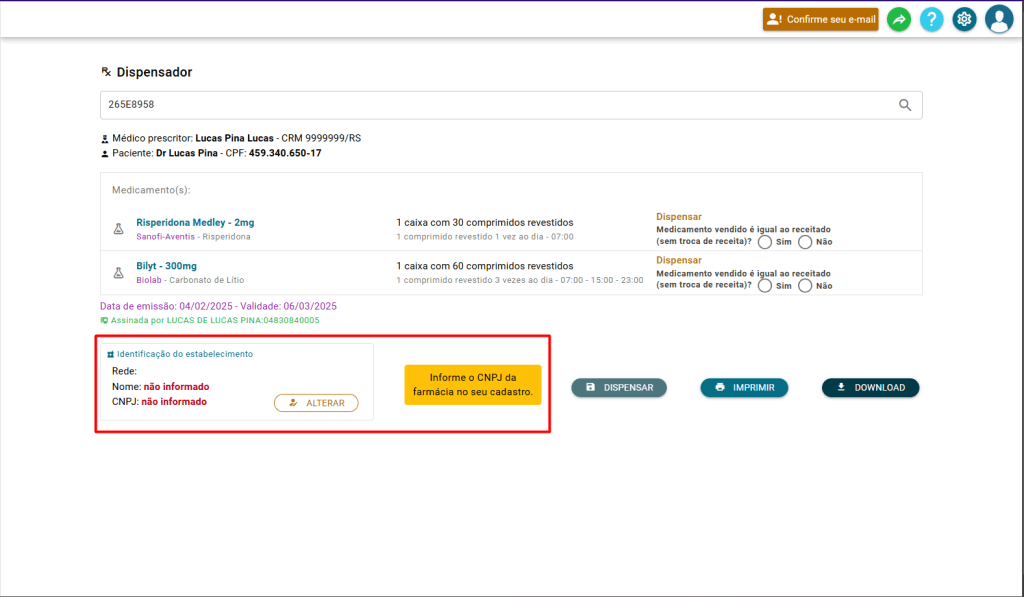Click the Confirme seu e-mail button
Screen dimensions: 1024x597
(x=820, y=20)
